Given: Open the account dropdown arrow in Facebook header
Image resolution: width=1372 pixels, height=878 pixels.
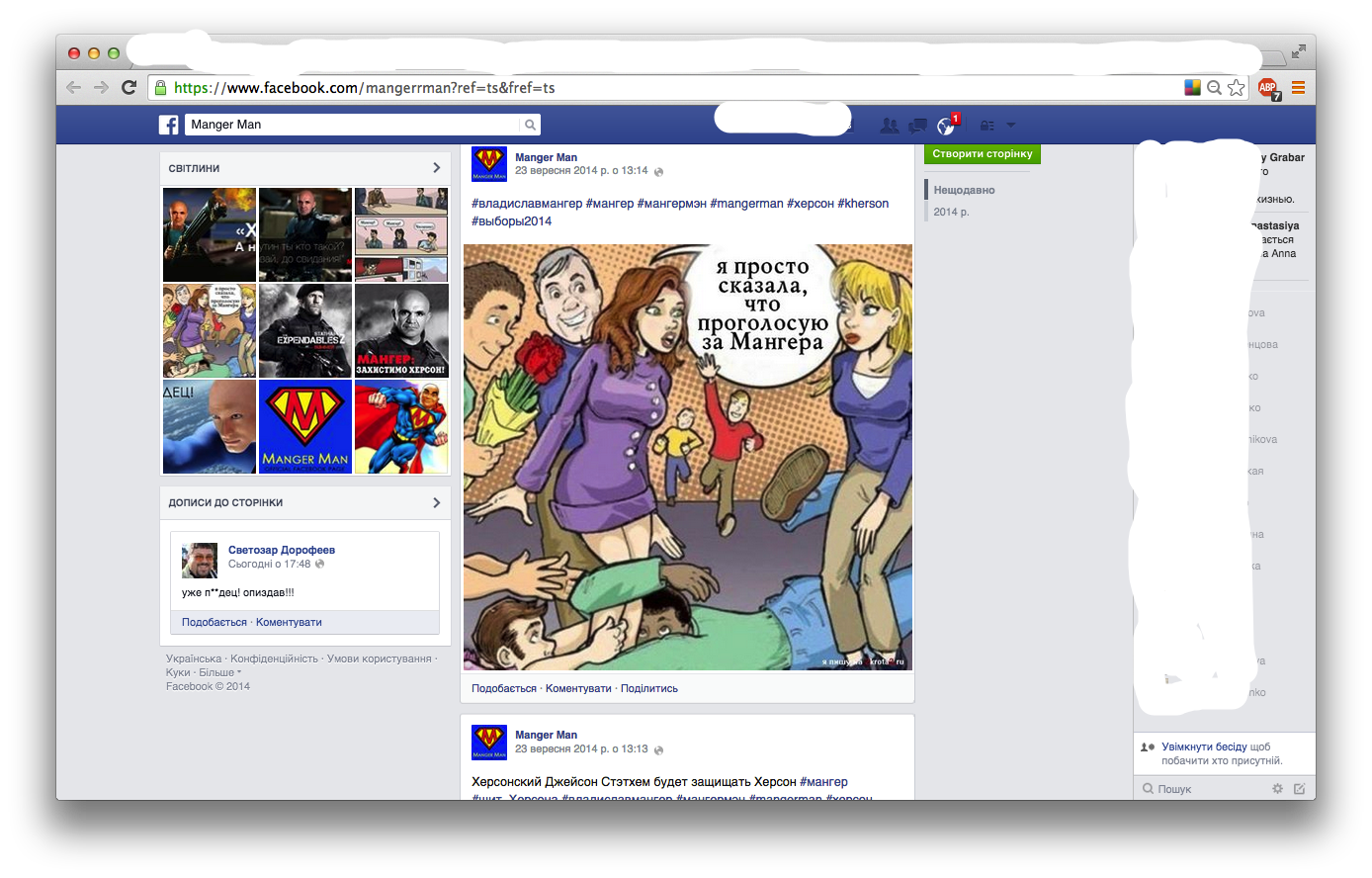Looking at the screenshot, I should pos(1010,126).
